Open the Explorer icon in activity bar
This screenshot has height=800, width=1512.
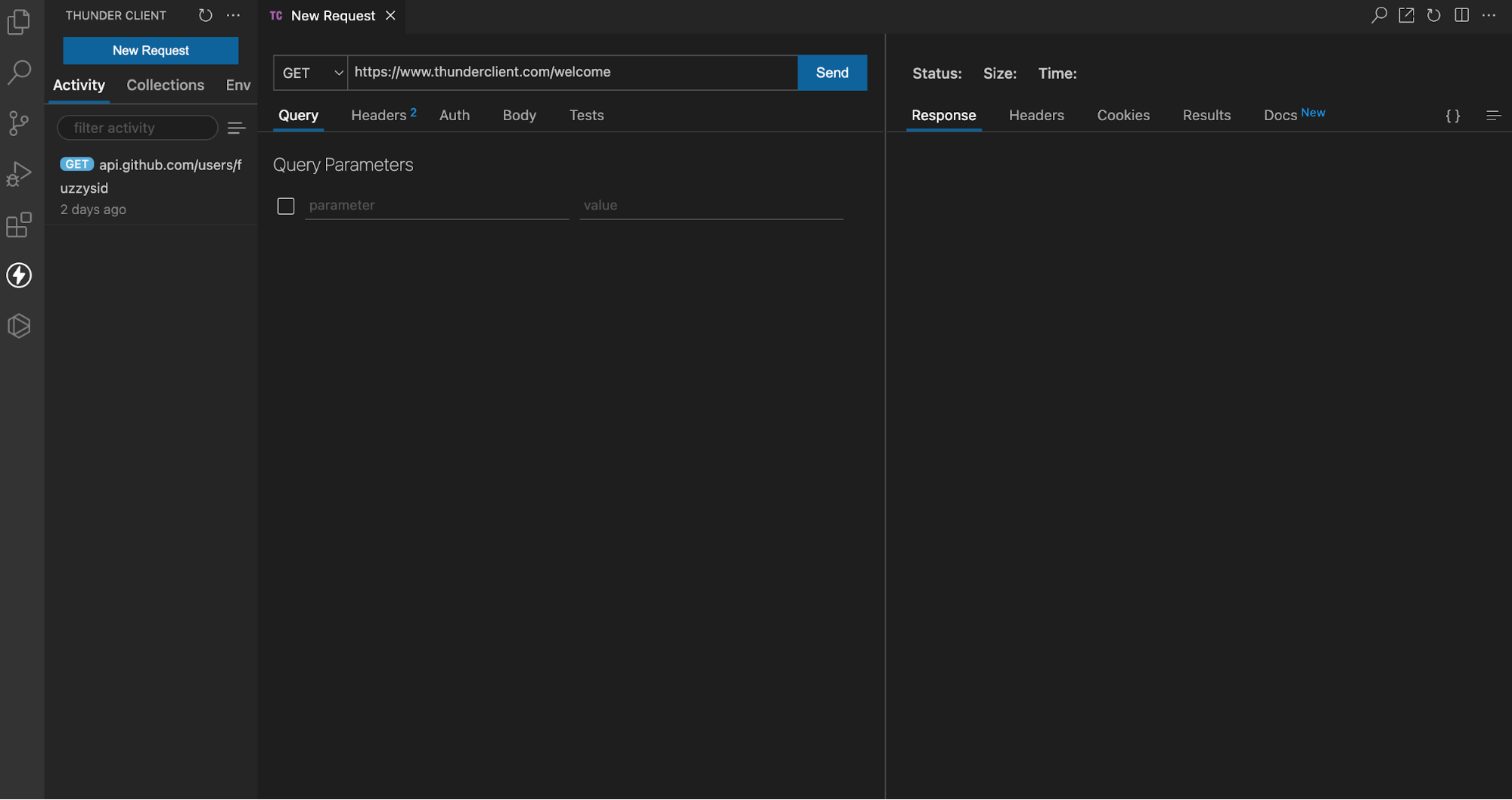[x=18, y=22]
